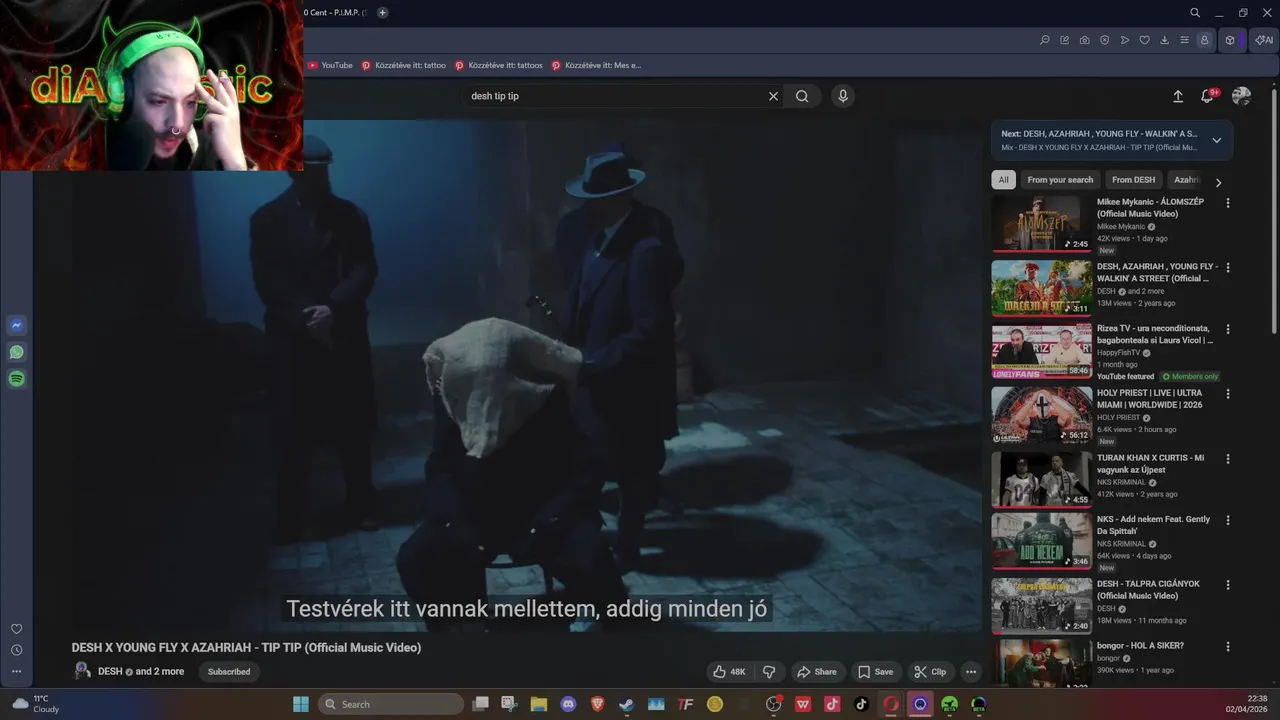The image size is (1280, 720).
Task: Open Discord from the taskbar
Action: 569,704
